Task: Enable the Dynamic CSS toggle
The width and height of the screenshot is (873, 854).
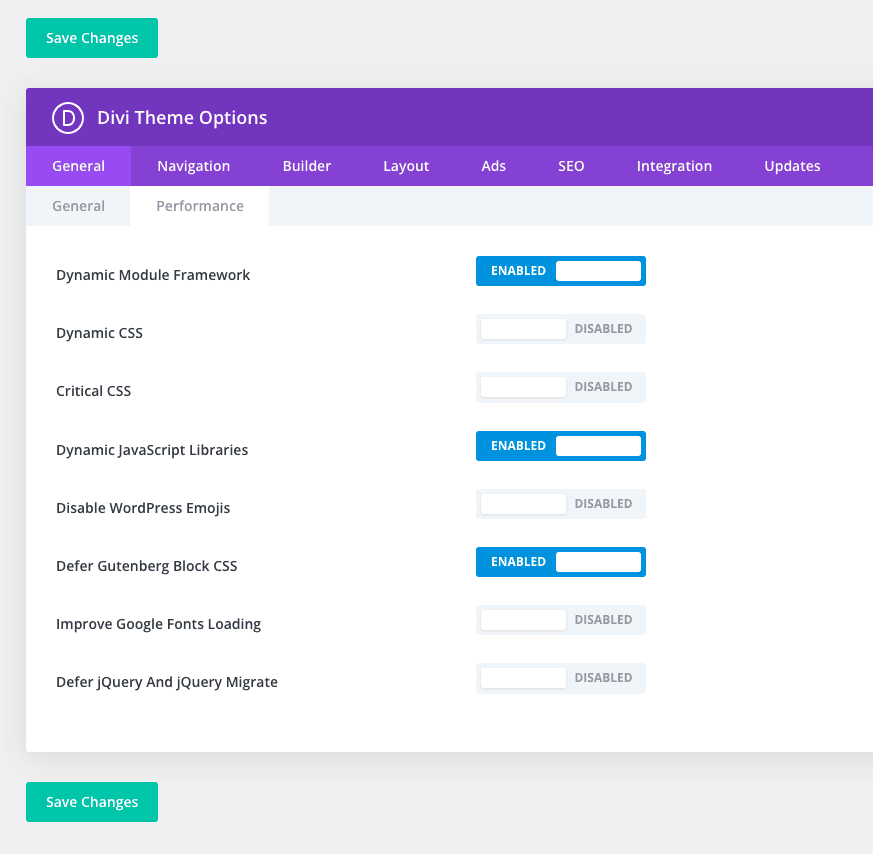Action: [561, 329]
